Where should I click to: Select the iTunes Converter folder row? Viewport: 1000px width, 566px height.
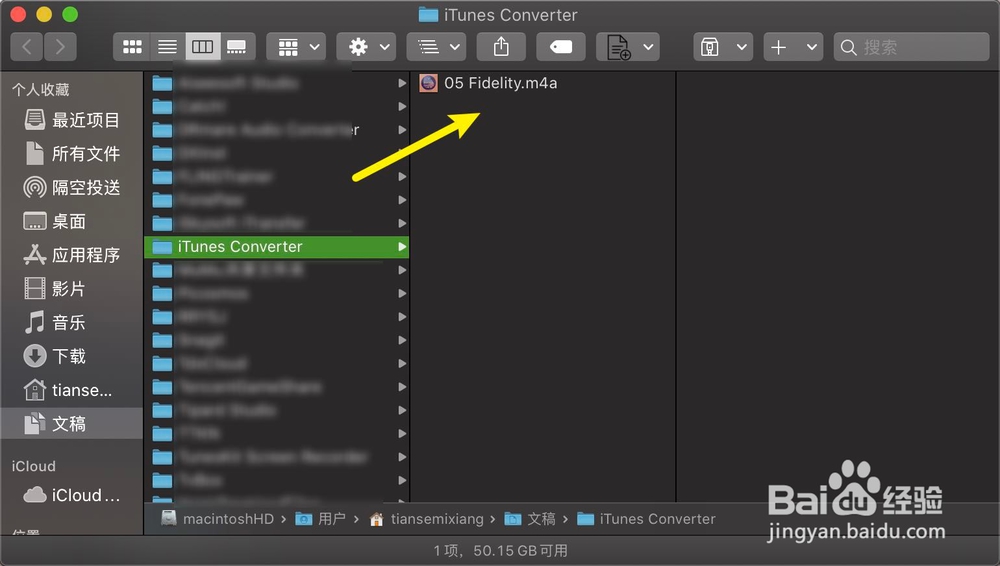coord(276,246)
